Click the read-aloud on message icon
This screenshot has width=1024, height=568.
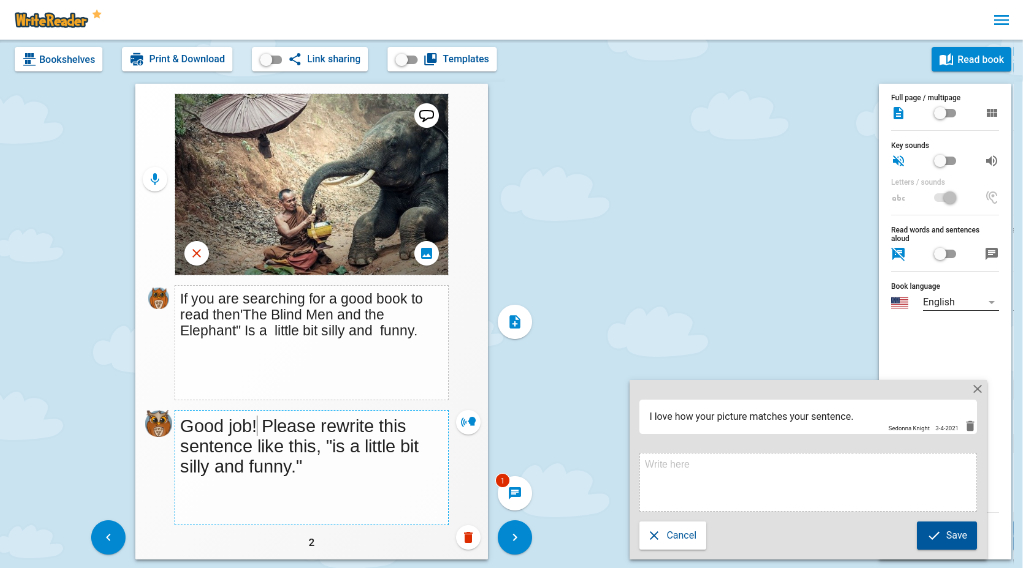[991, 253]
